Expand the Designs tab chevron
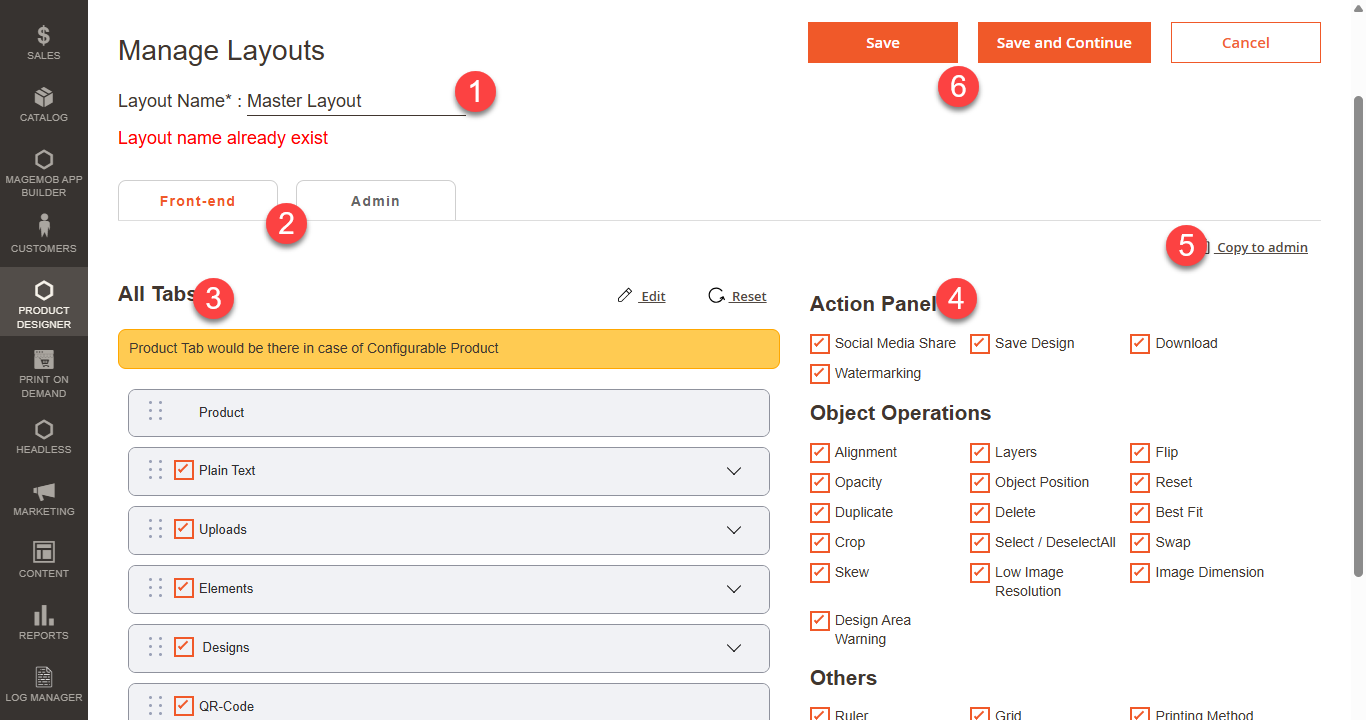The height and width of the screenshot is (720, 1366). coord(734,648)
